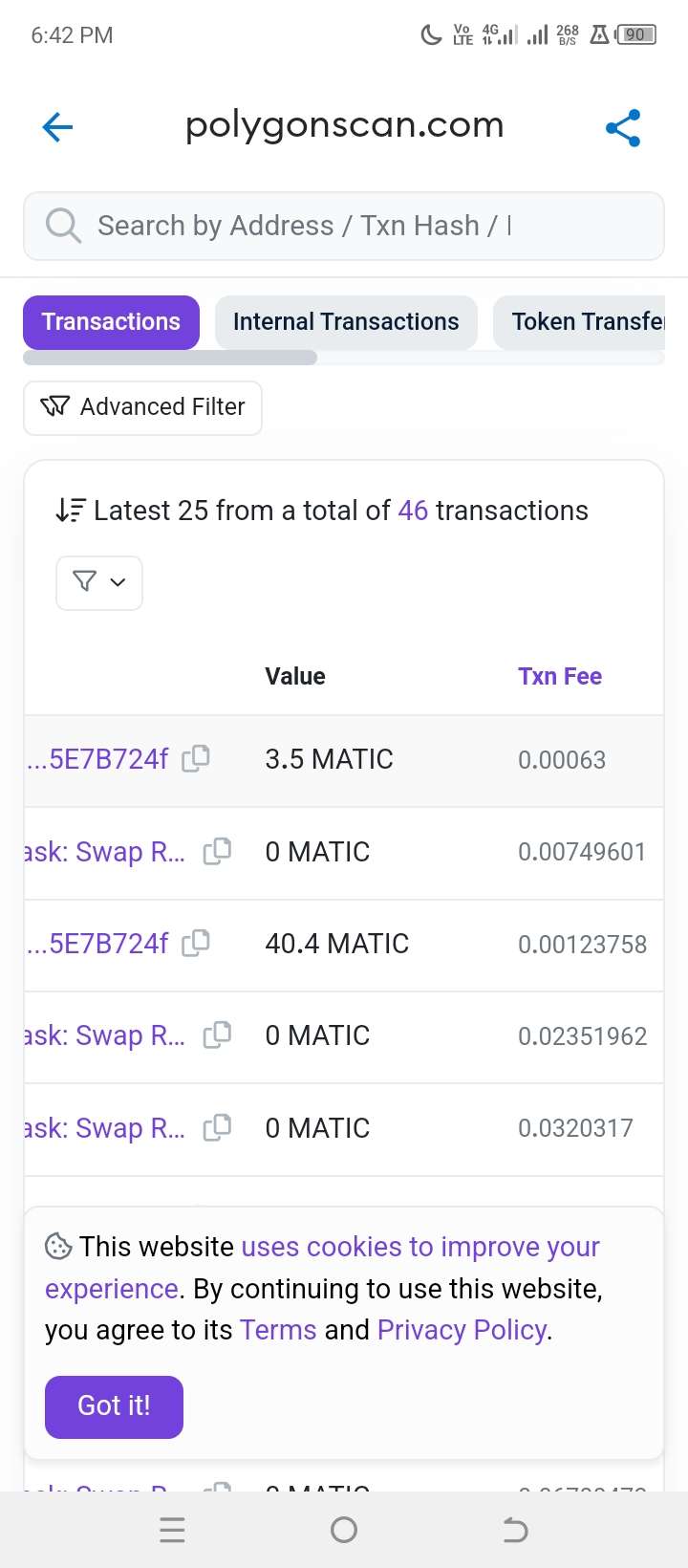
Task: Copy address on 3.5 MATIC row
Action: click(196, 758)
